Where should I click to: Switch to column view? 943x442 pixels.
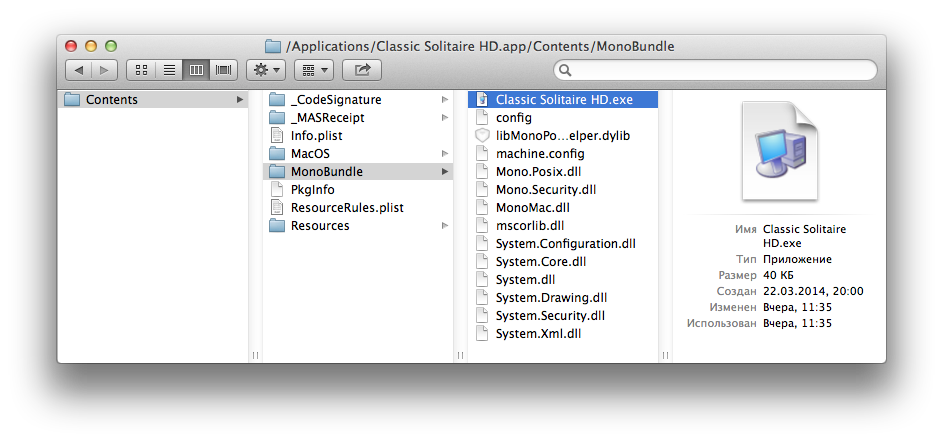[x=196, y=70]
